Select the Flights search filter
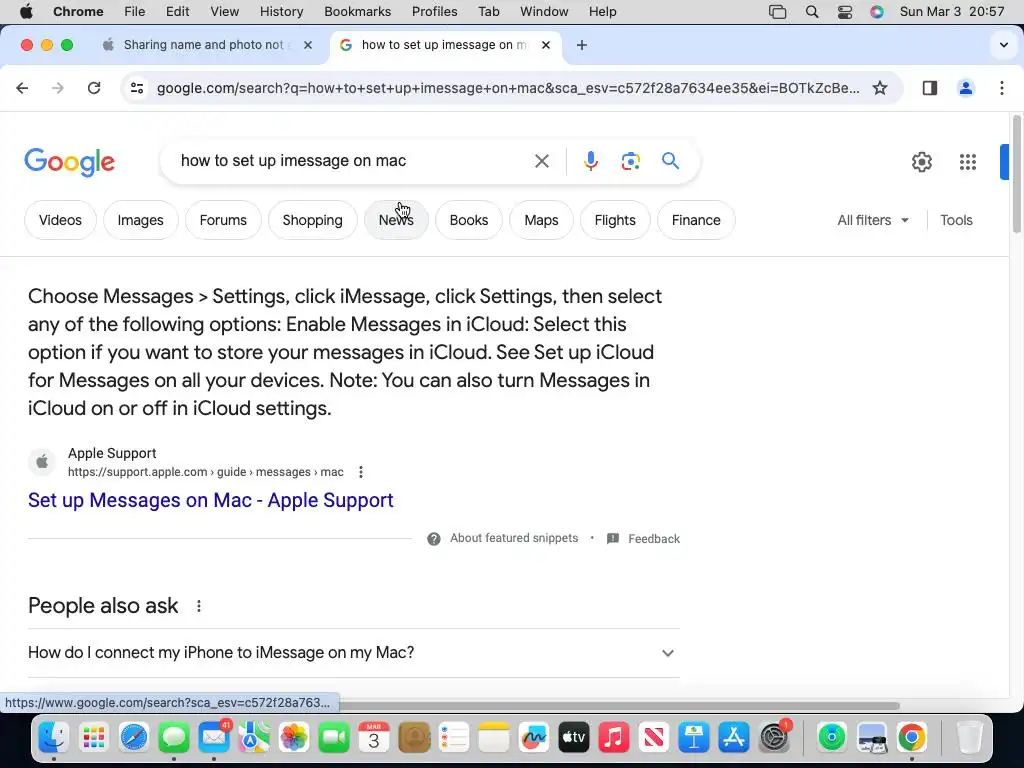The image size is (1024, 768). click(x=615, y=220)
